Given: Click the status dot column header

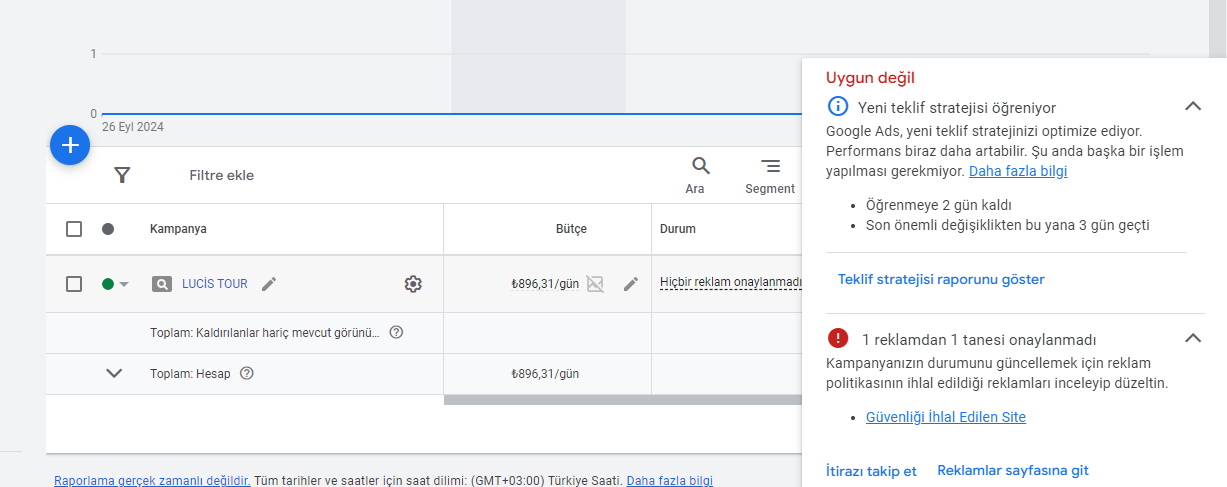Looking at the screenshot, I should click(x=108, y=229).
